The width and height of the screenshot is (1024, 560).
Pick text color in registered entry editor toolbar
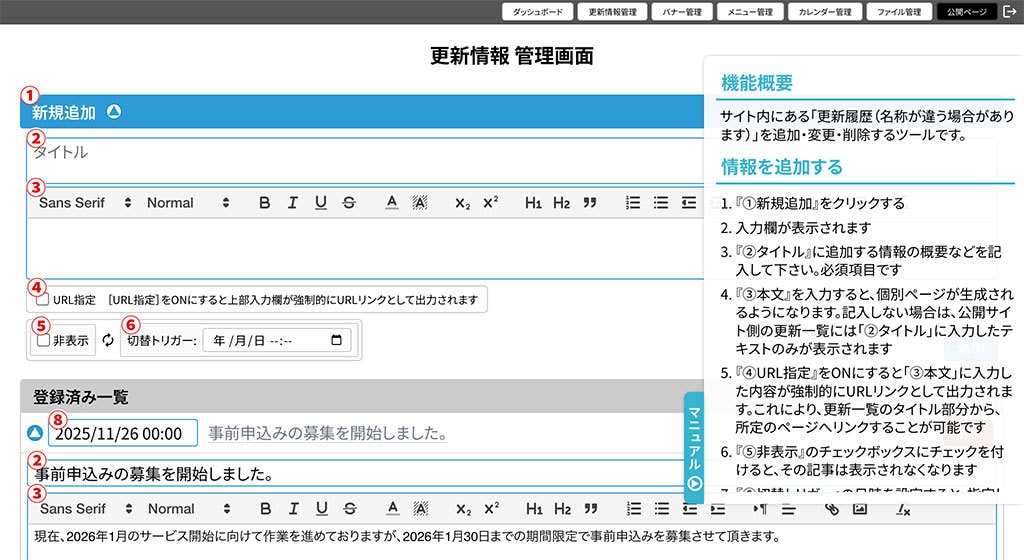pyautogui.click(x=392, y=509)
